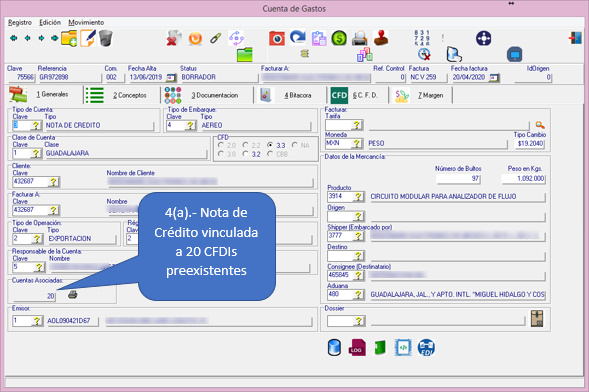The height and width of the screenshot is (392, 589).
Task: Click the trash can delete icon
Action: tap(106, 38)
